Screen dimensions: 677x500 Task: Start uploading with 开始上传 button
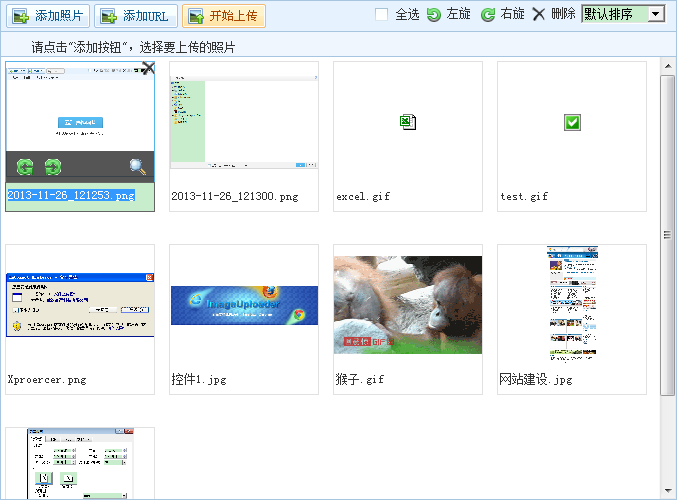click(224, 16)
